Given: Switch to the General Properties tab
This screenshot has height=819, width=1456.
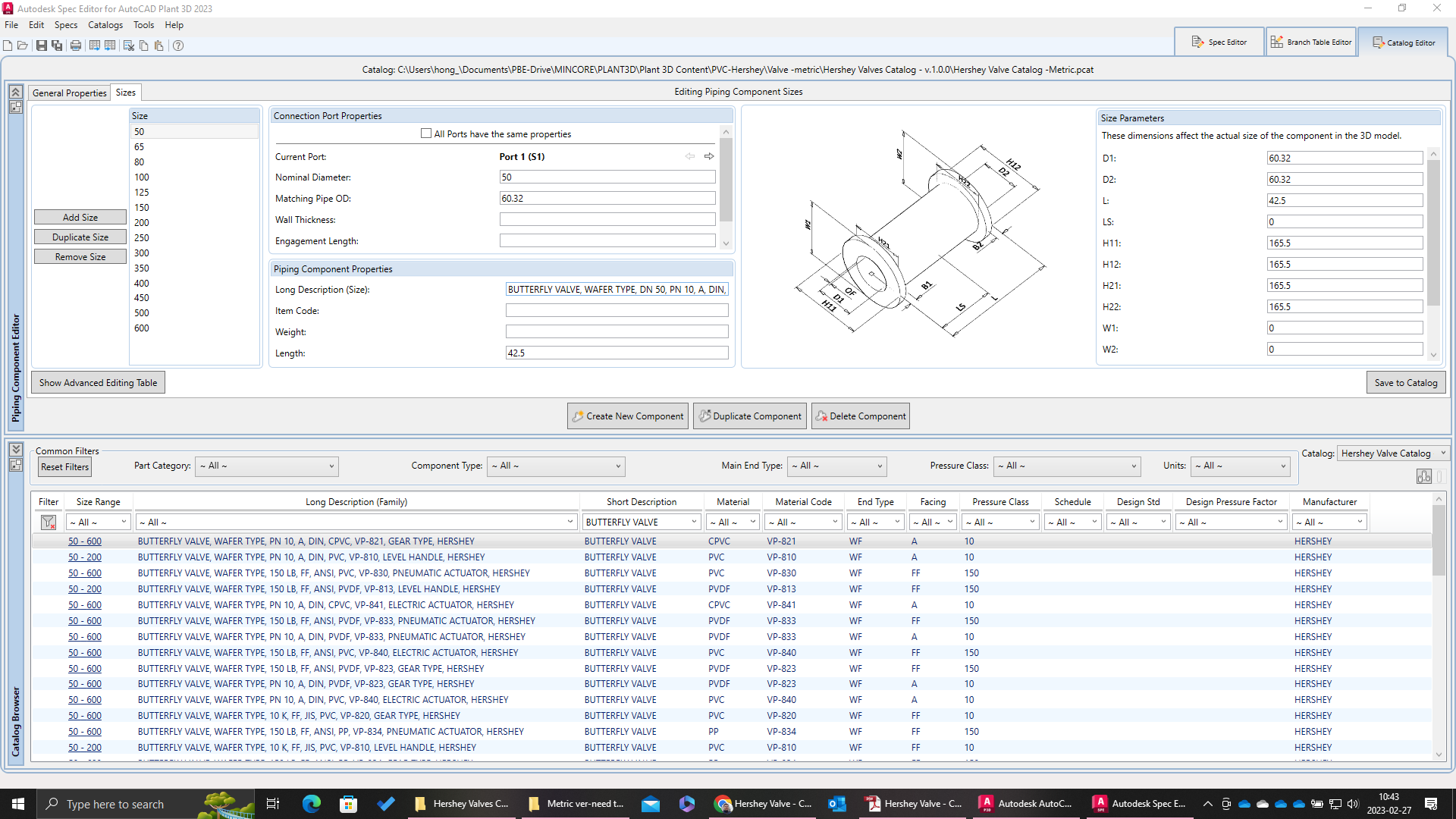Looking at the screenshot, I should pyautogui.click(x=70, y=93).
